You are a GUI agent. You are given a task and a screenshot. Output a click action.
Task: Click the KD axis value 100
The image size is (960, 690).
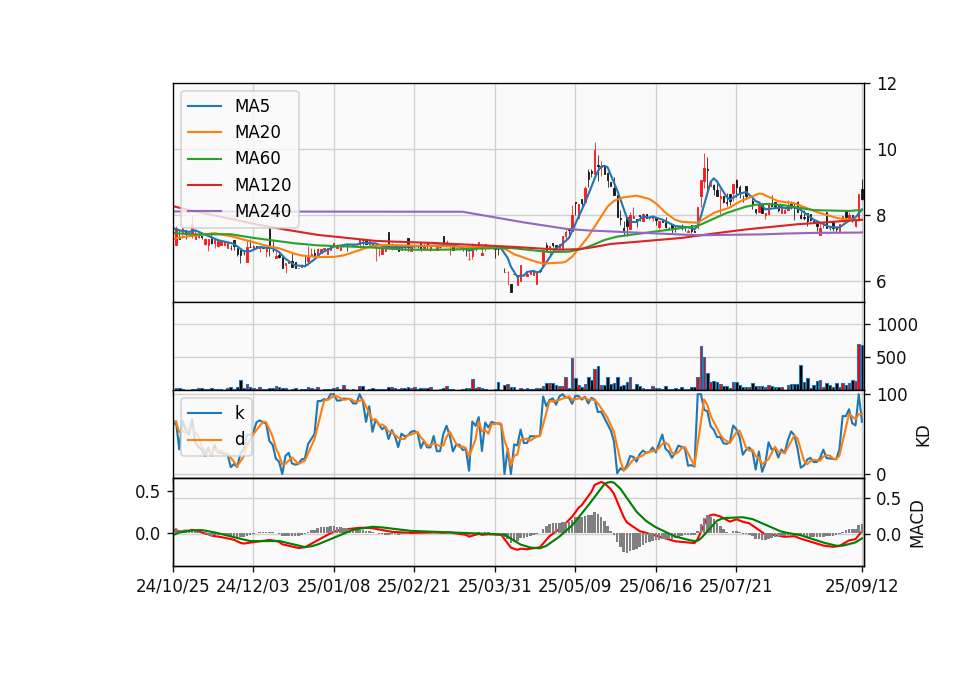[x=892, y=395]
